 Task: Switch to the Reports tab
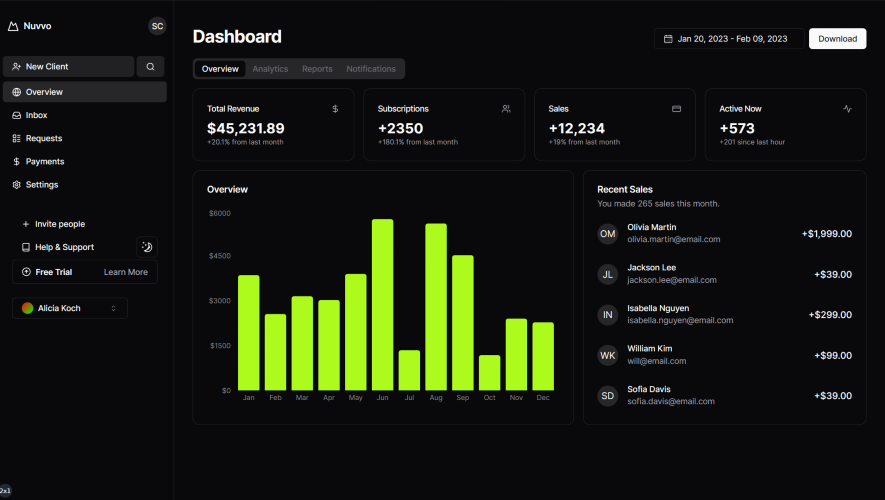(x=317, y=69)
